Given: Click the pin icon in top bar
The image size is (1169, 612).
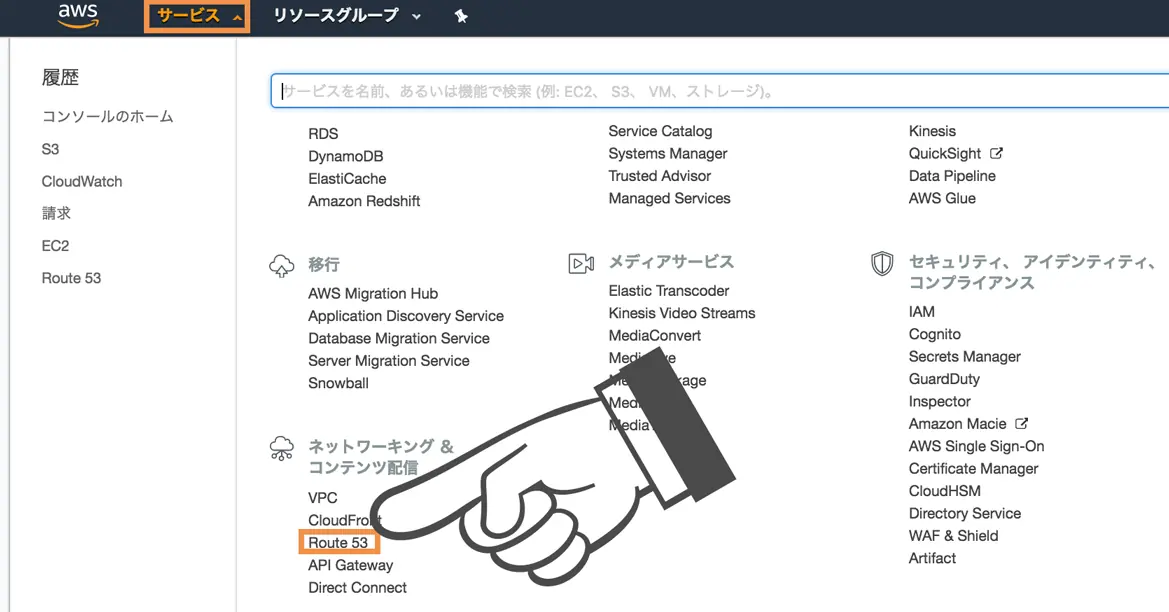Looking at the screenshot, I should tap(461, 16).
